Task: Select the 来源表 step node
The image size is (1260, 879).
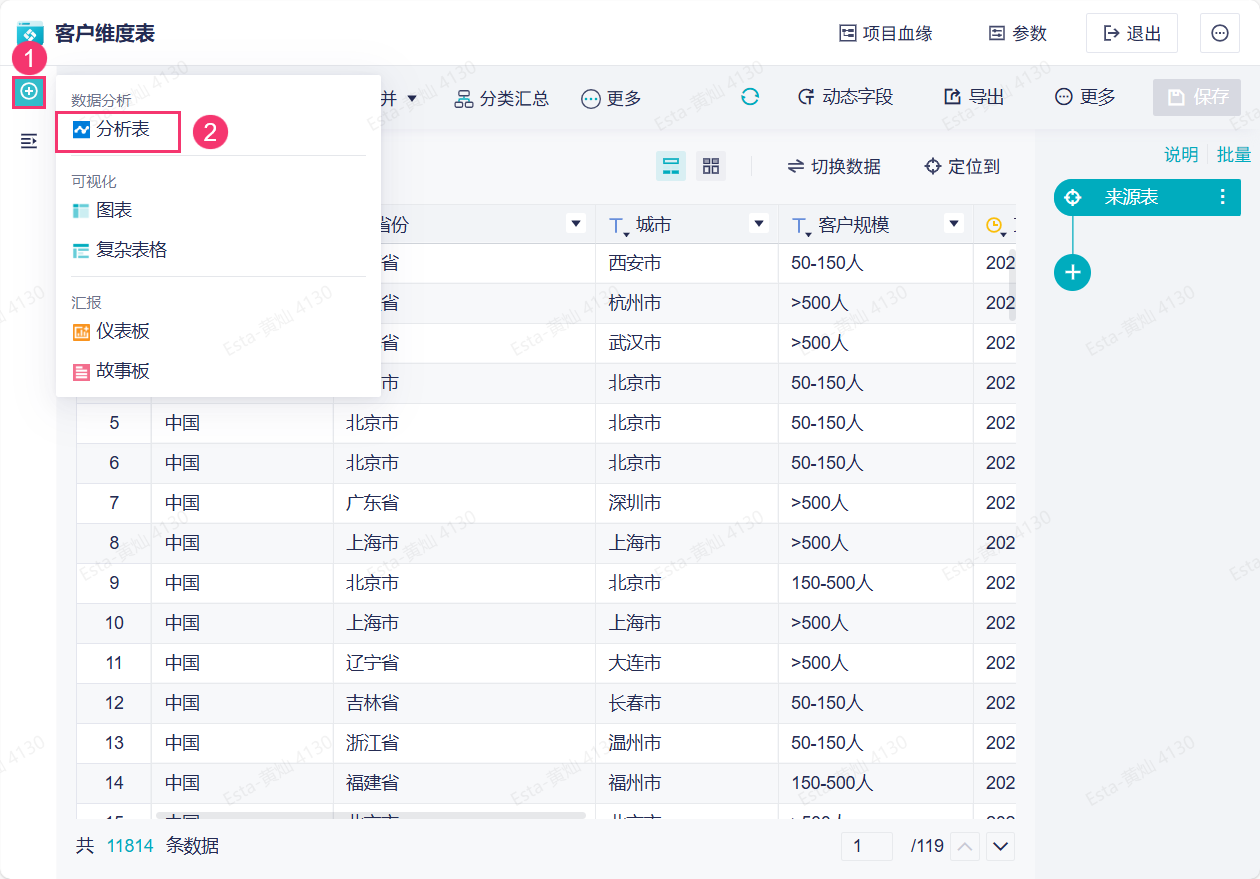Action: [x=1147, y=197]
